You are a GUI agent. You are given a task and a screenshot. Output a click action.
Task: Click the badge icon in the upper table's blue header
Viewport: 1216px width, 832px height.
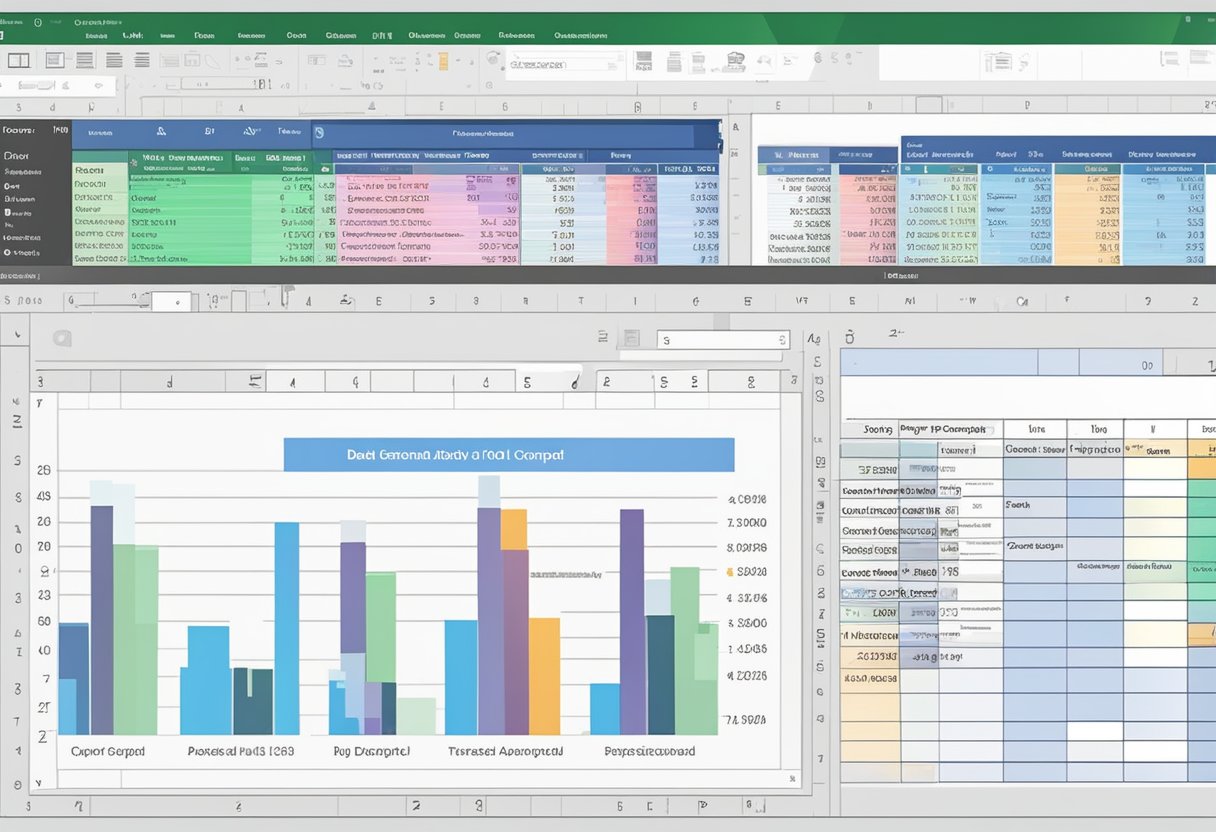tap(318, 131)
